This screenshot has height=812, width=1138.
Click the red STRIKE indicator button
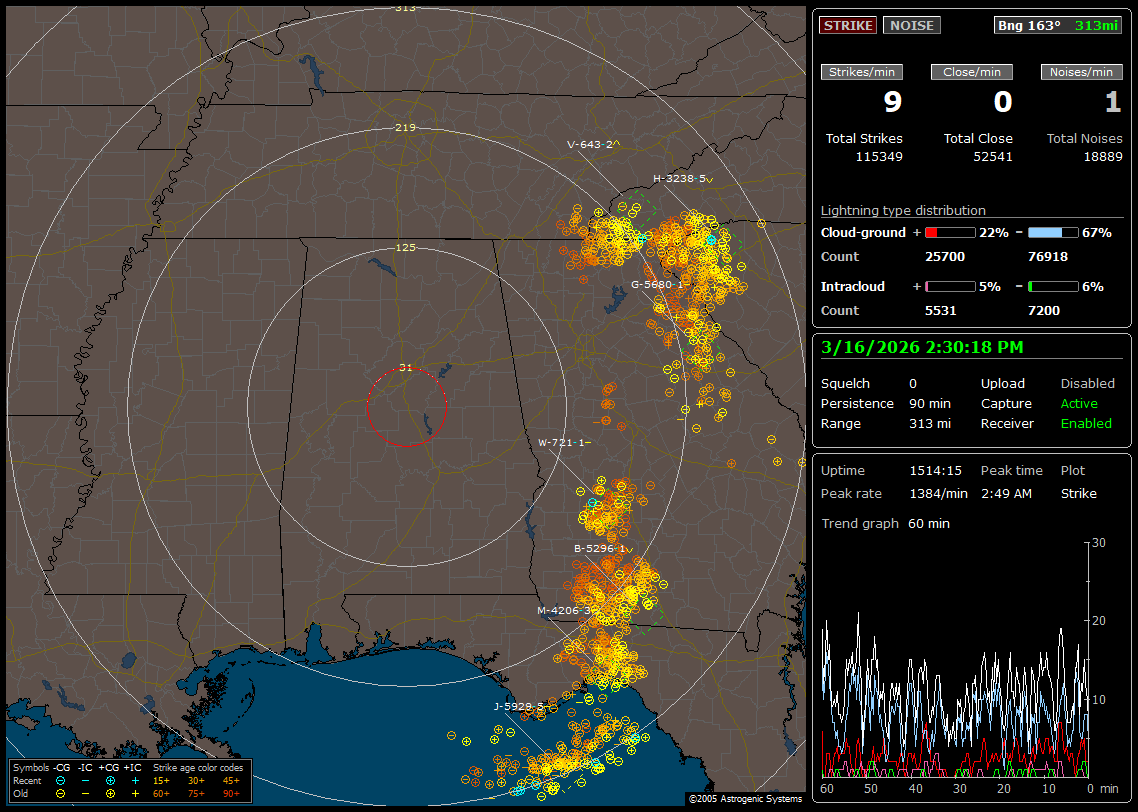tap(848, 26)
